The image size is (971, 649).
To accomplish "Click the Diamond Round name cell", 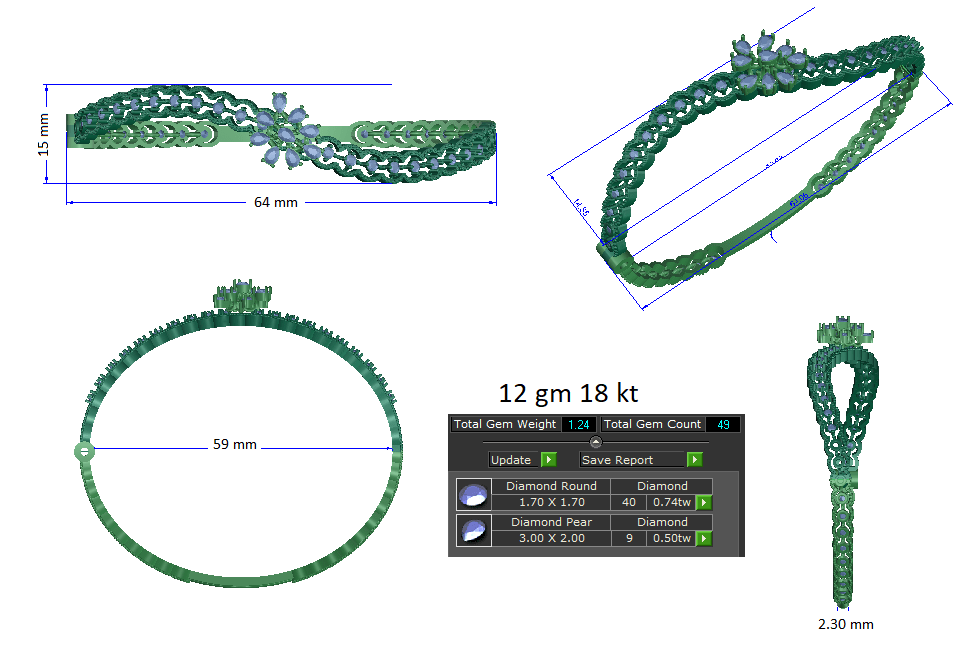I will coord(551,486).
